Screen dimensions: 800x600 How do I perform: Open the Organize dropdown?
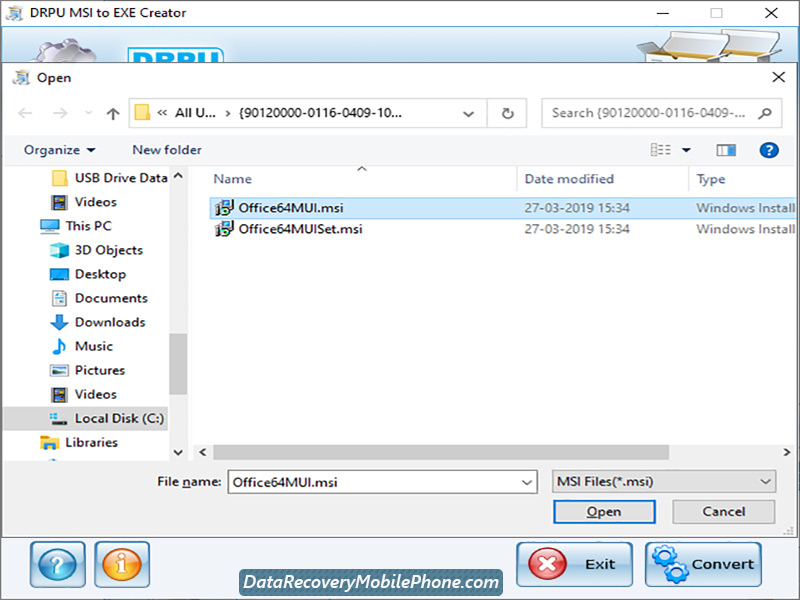pos(57,149)
